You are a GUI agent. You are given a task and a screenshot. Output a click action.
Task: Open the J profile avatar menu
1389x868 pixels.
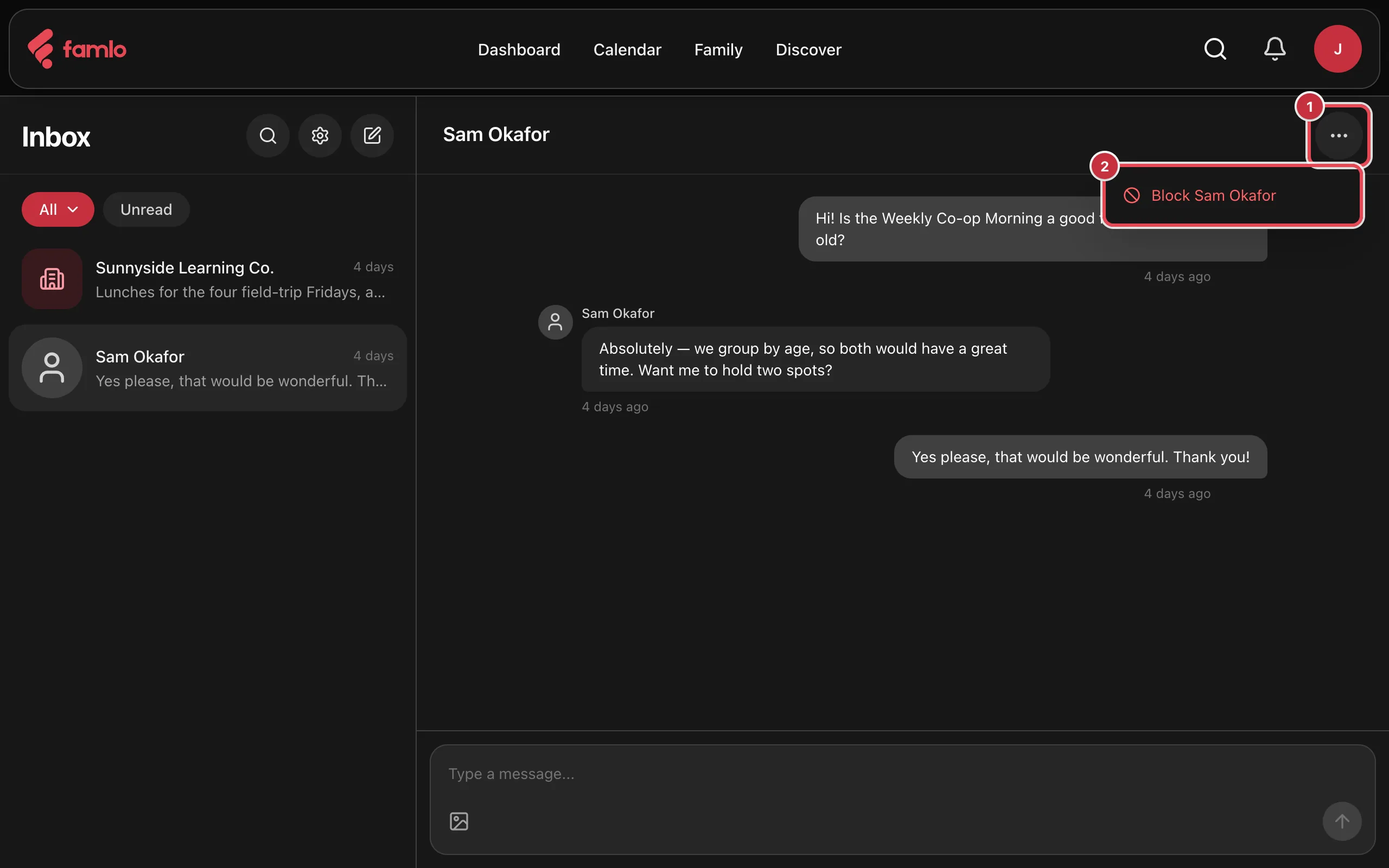(x=1337, y=49)
